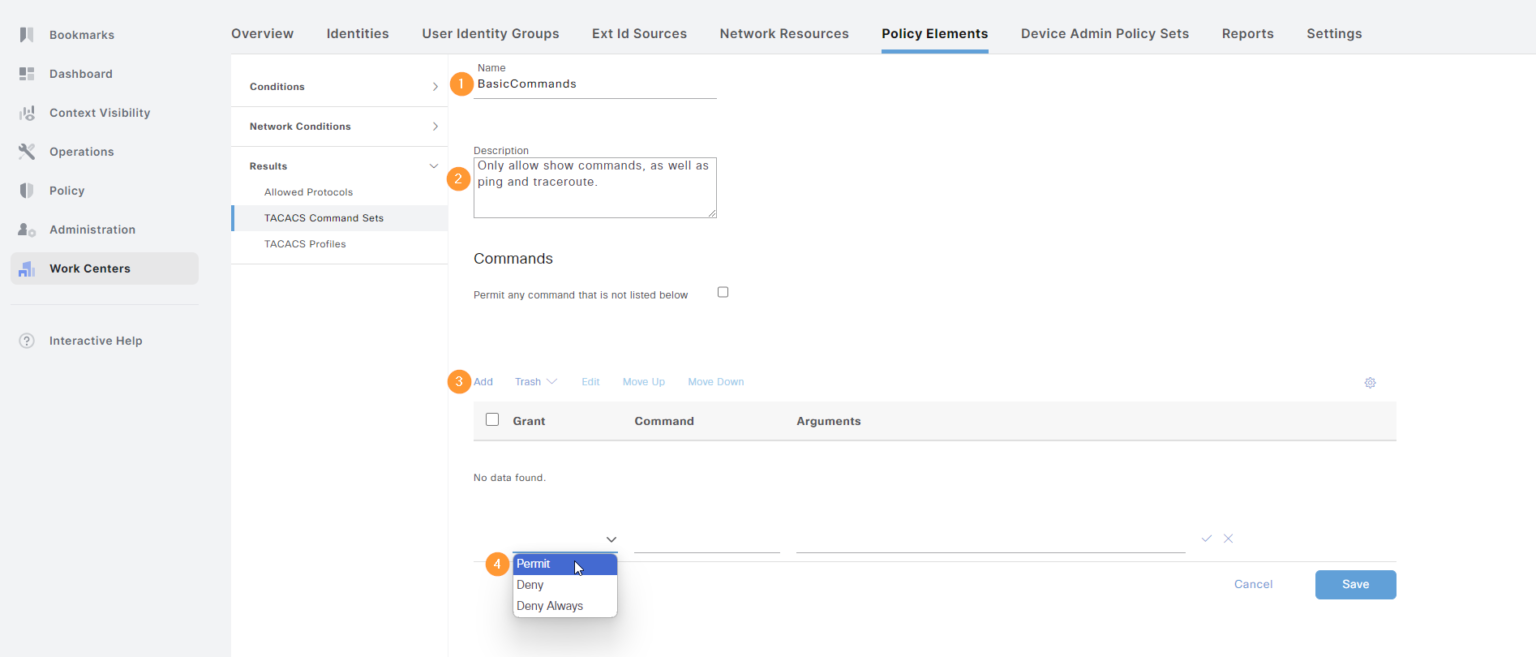Screen dimensions: 1536x657
Task: Open the Trash dropdown
Action: coord(536,381)
